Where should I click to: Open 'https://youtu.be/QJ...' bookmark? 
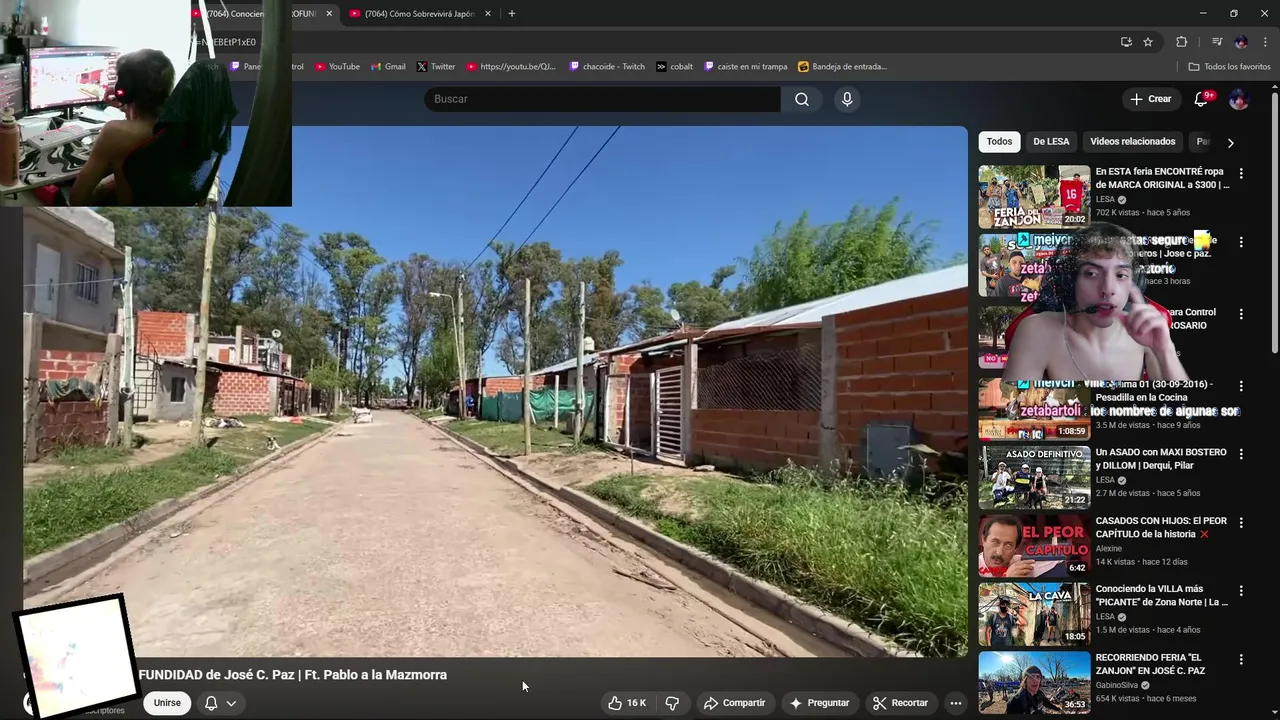pos(511,67)
